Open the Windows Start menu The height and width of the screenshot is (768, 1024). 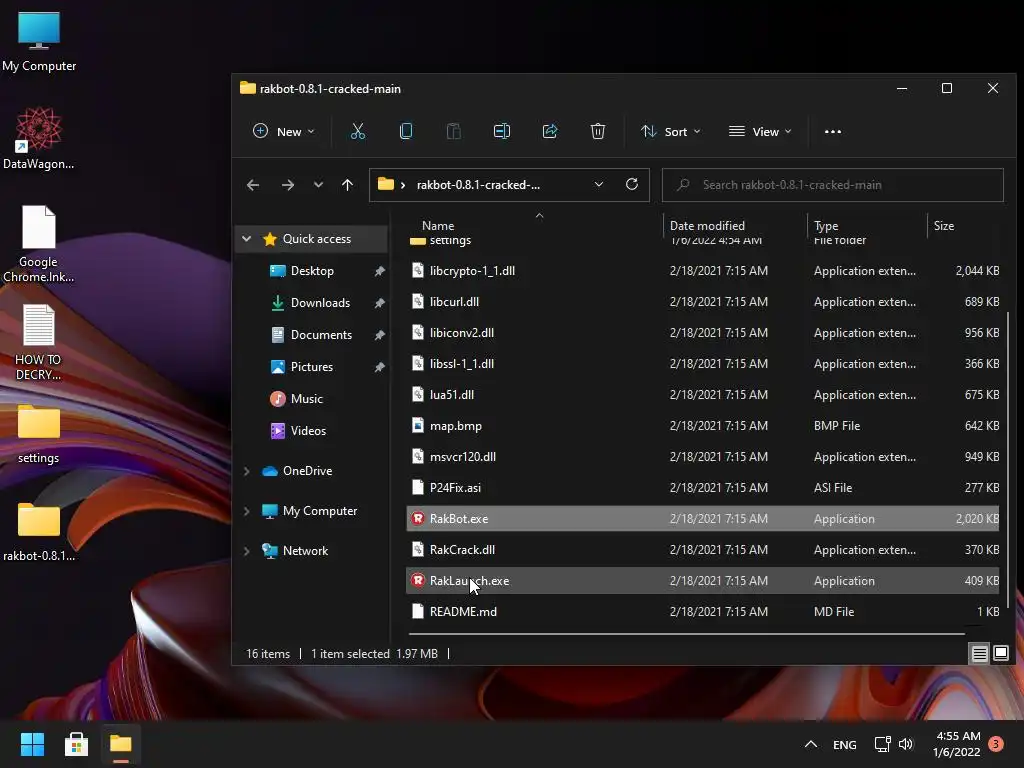point(32,744)
